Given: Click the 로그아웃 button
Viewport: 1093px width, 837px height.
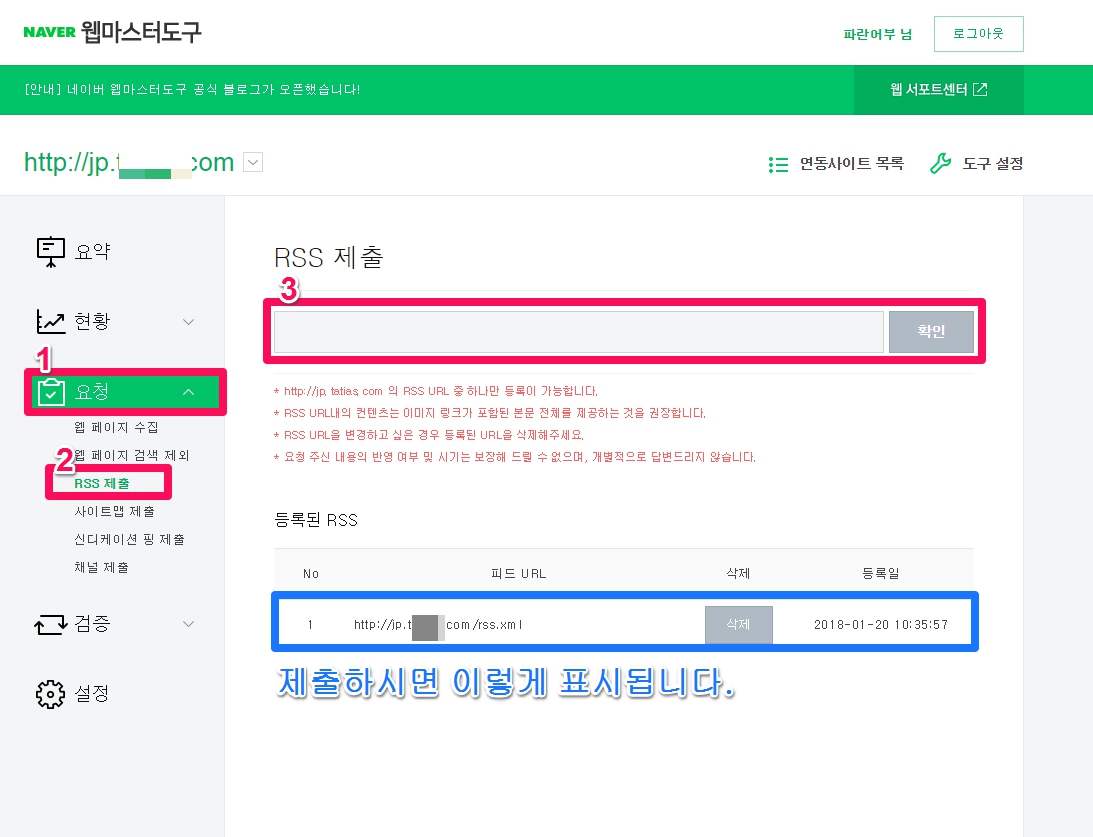Looking at the screenshot, I should [978, 32].
